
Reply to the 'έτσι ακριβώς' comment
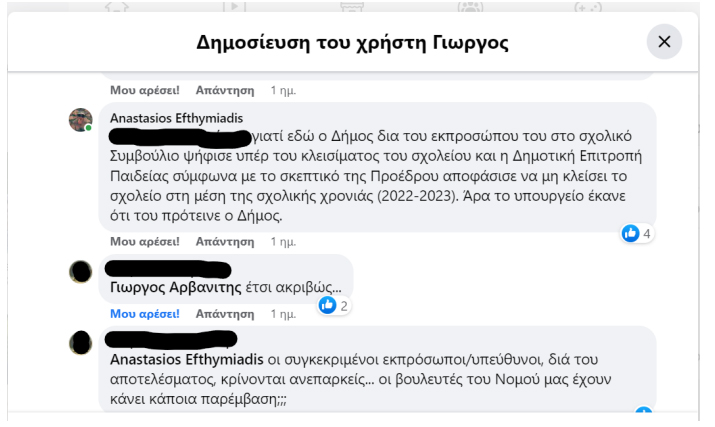pyautogui.click(x=225, y=314)
